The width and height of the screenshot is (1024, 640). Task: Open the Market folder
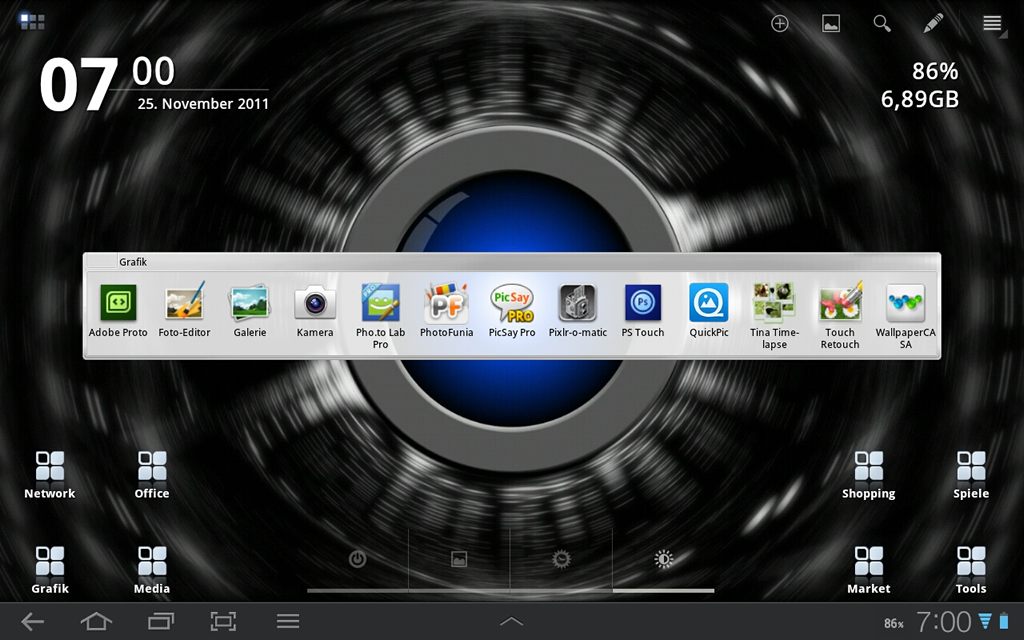coord(869,570)
